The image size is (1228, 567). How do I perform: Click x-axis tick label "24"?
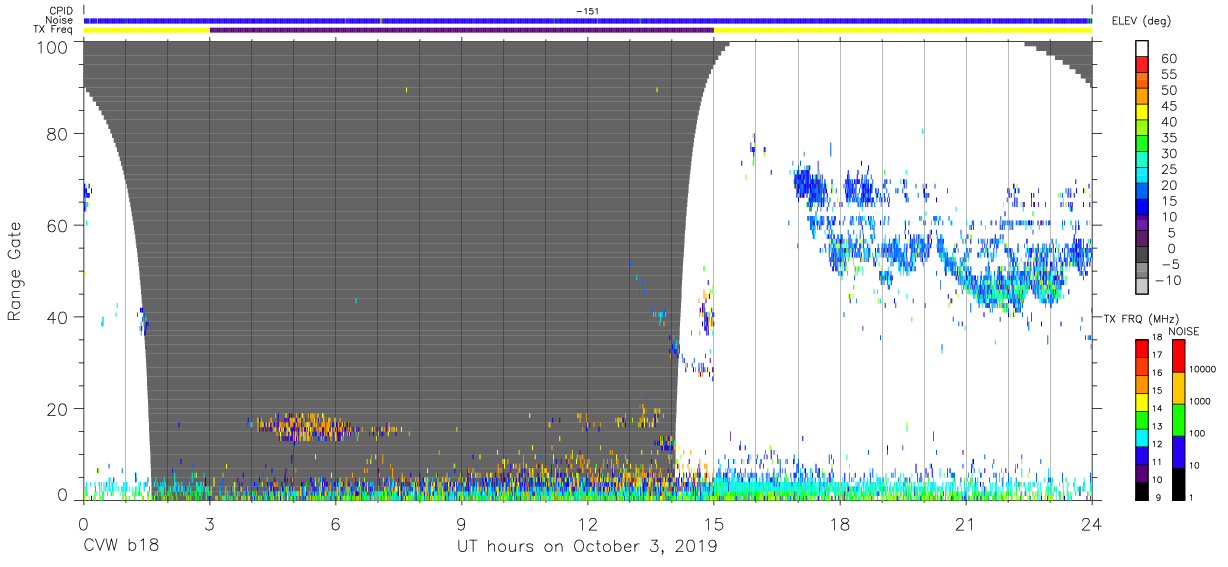tap(1092, 523)
